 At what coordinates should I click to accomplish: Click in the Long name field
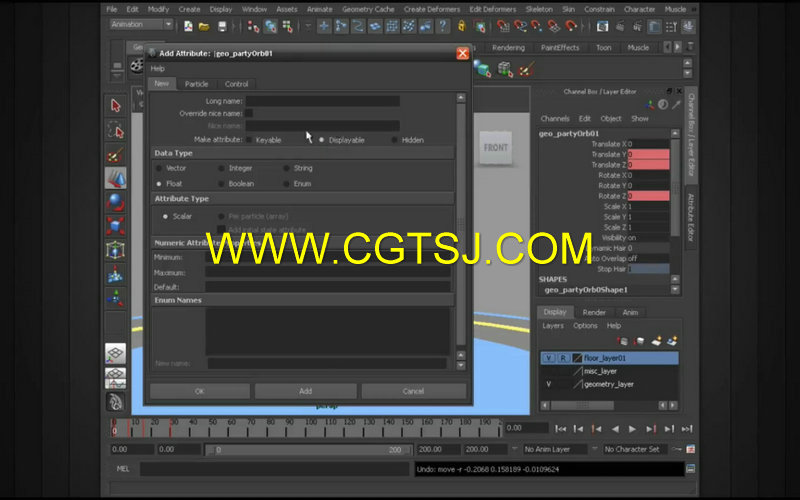click(x=322, y=101)
